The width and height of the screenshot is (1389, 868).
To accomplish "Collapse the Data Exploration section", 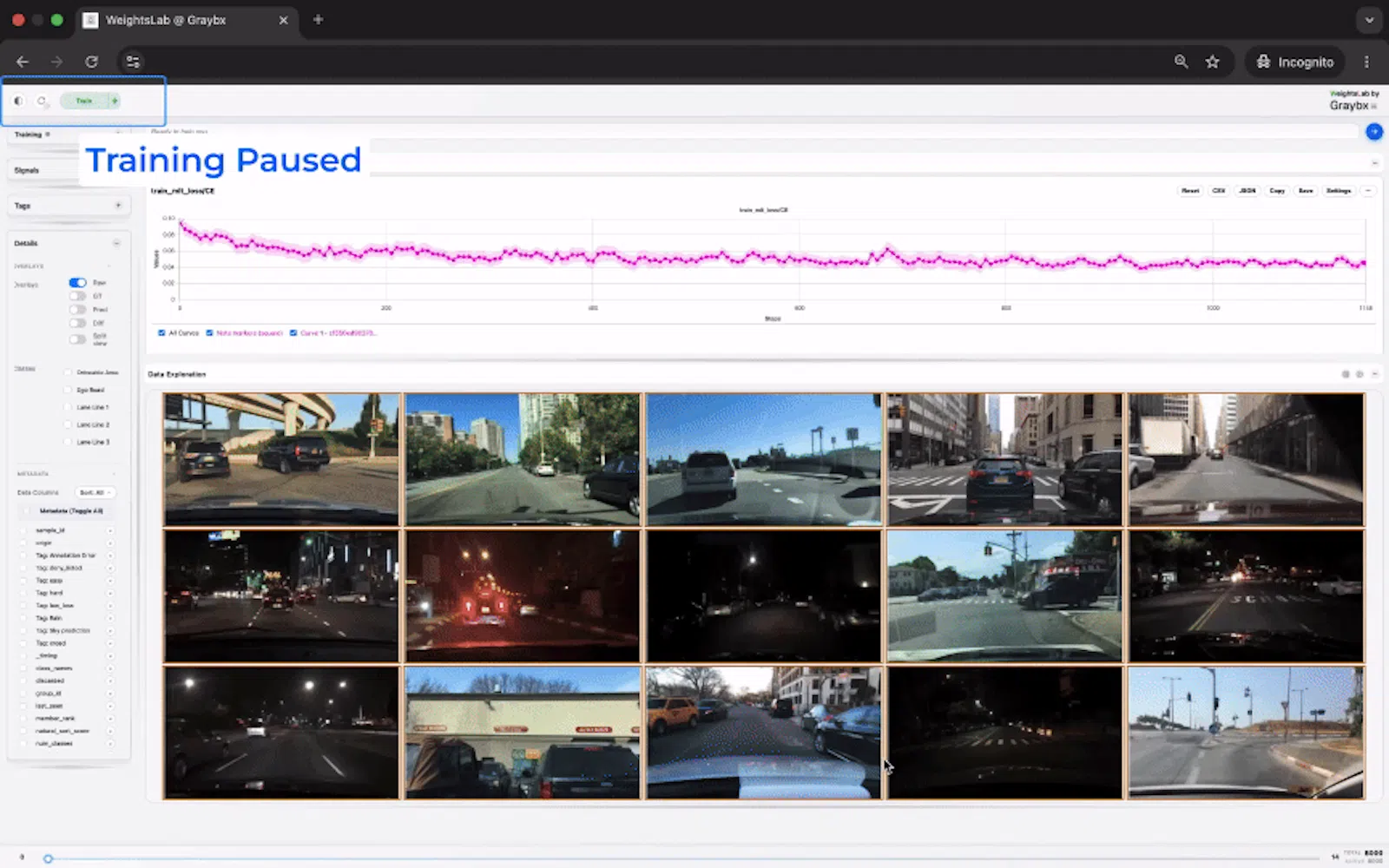I will (1374, 374).
